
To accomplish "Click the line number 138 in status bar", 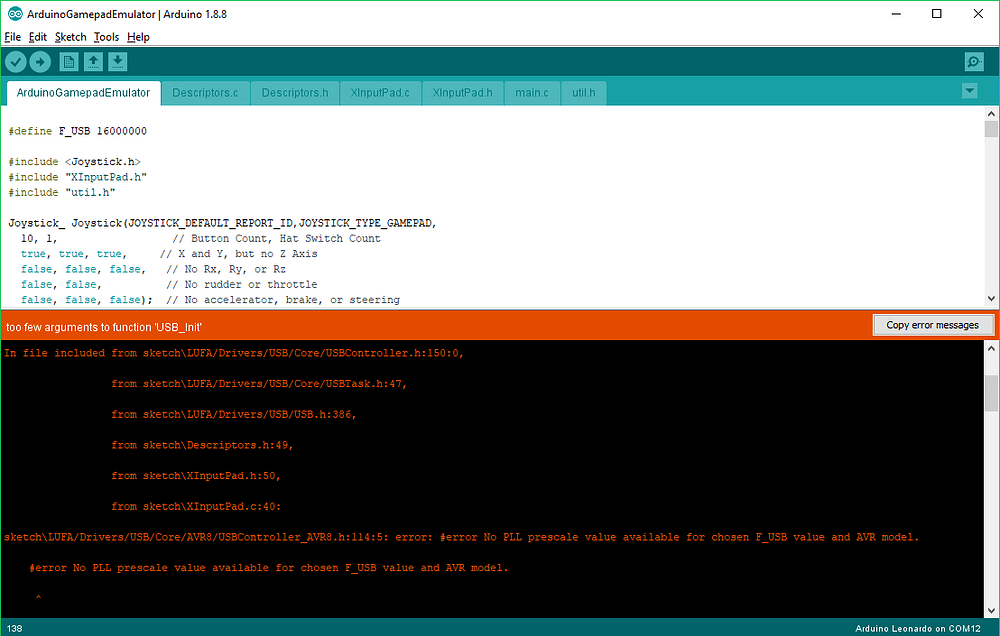I will pos(15,628).
